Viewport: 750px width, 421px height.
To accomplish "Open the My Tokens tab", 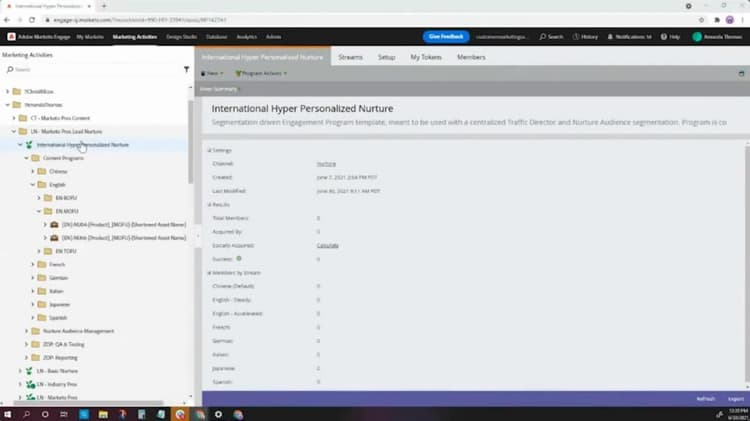I will click(x=426, y=57).
